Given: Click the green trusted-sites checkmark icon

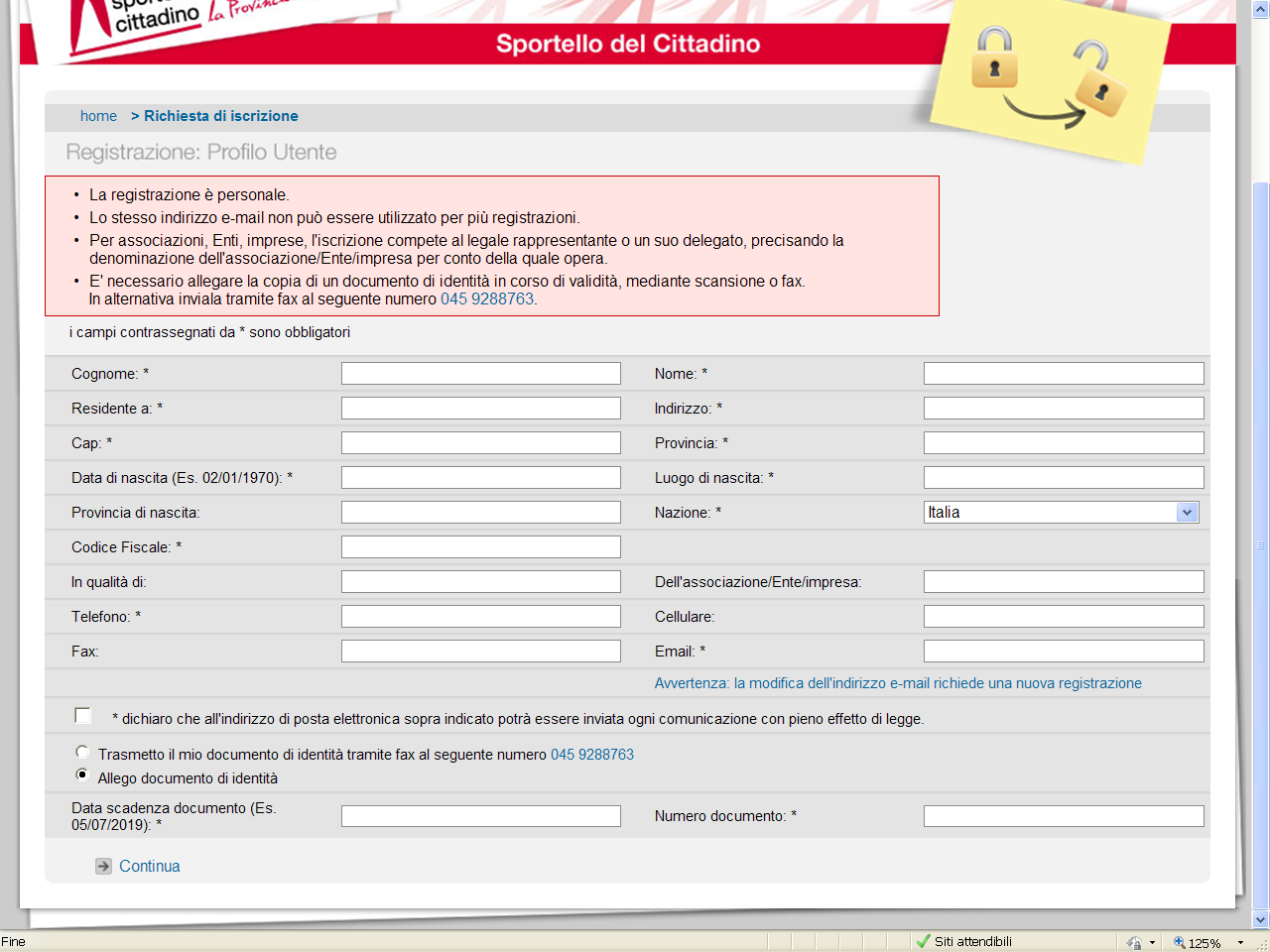Looking at the screenshot, I should coord(924,941).
